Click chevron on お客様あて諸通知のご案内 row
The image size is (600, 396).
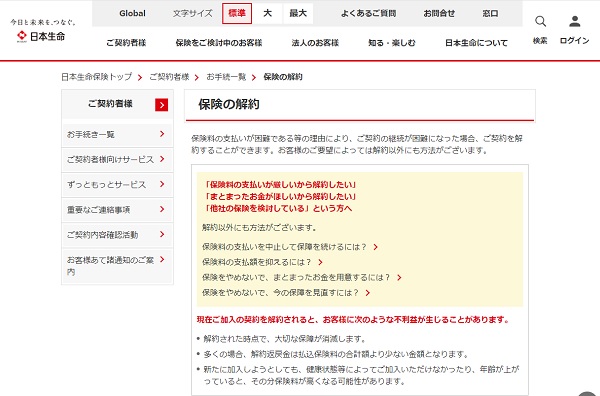(x=162, y=259)
